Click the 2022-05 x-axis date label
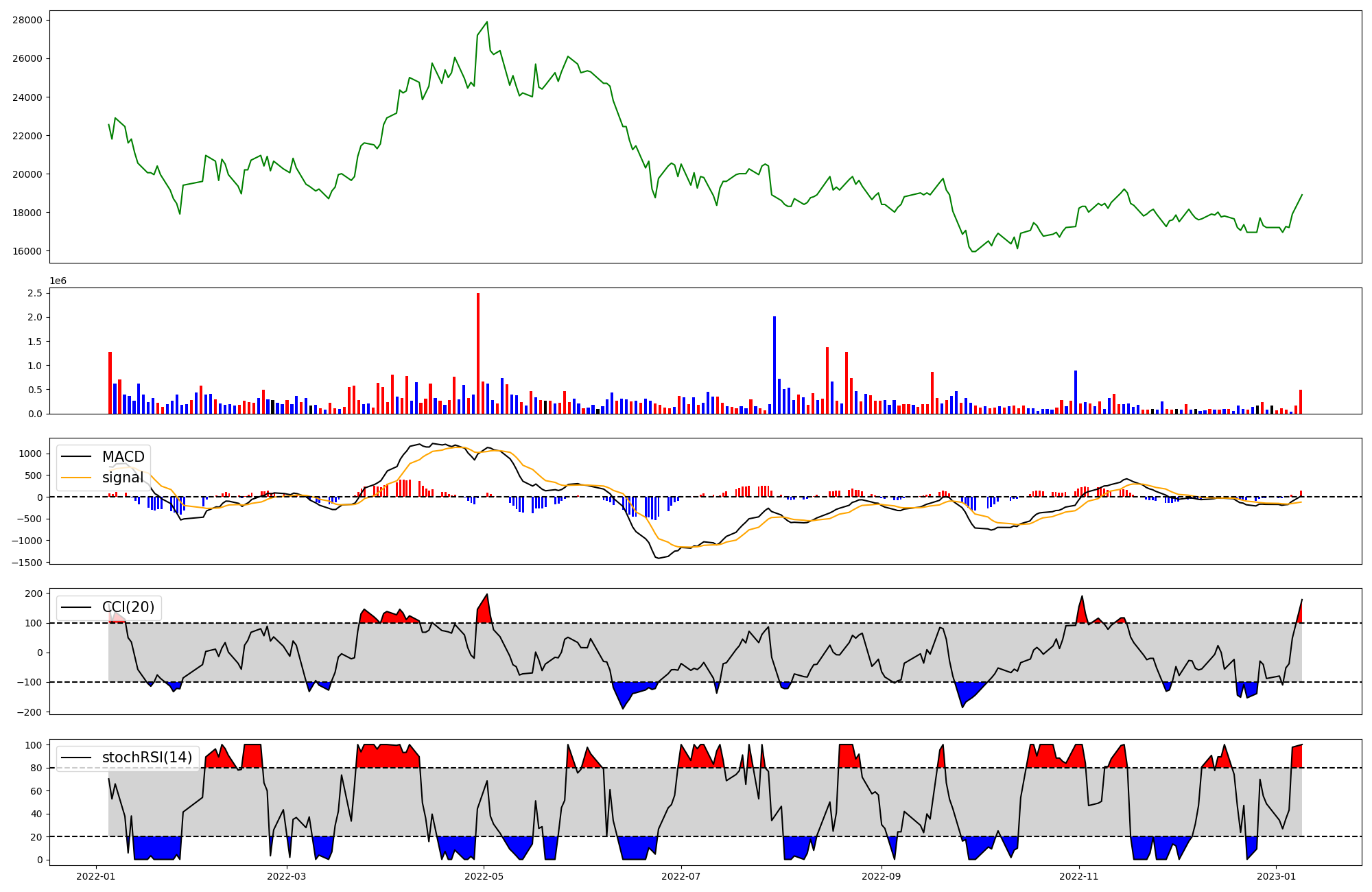This screenshot has height=892, width=1372. click(x=484, y=876)
